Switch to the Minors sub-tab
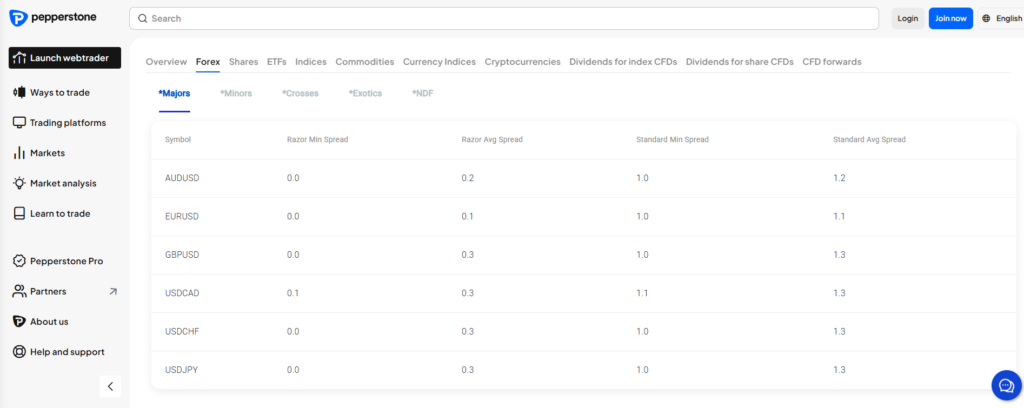Image resolution: width=1024 pixels, height=408 pixels. pos(236,93)
